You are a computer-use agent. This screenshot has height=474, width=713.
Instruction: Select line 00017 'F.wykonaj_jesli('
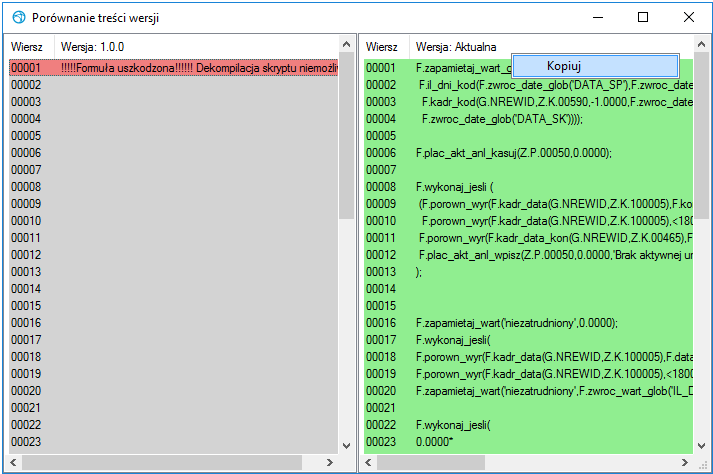pyautogui.click(x=528, y=340)
